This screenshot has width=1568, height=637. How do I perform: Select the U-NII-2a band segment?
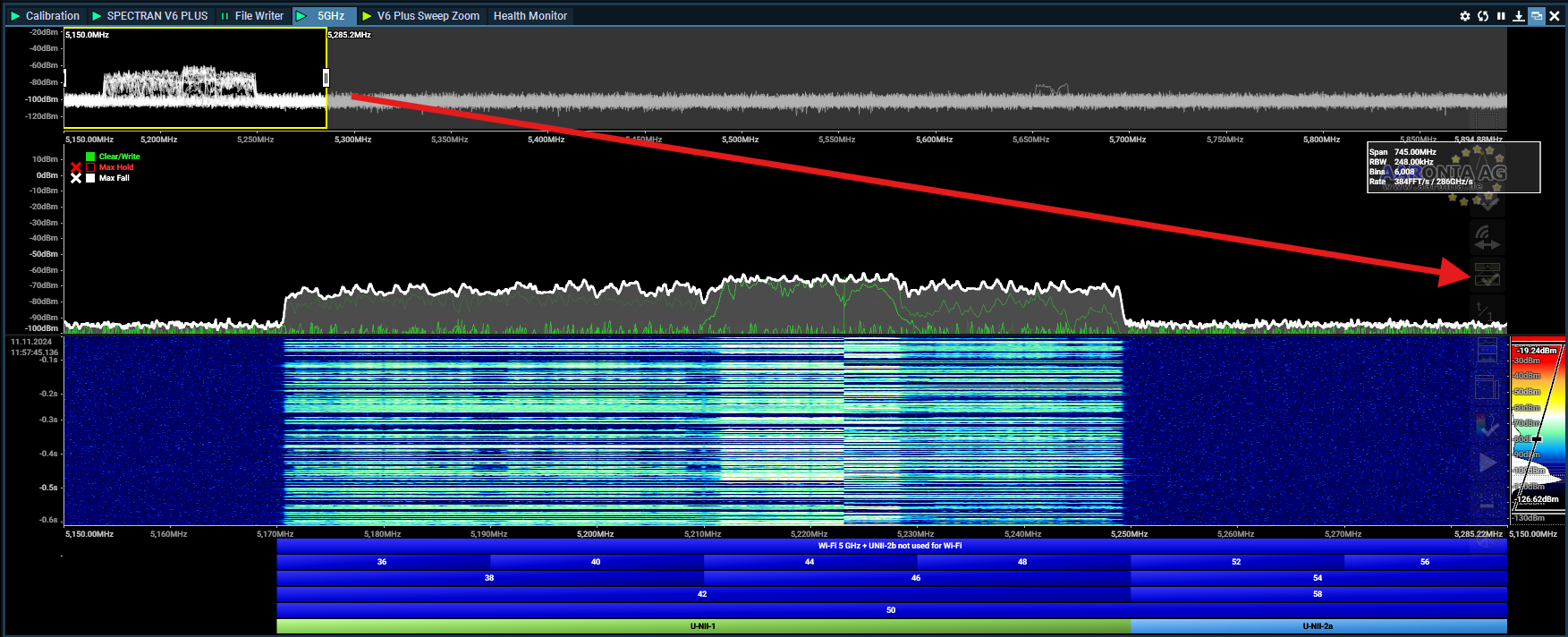pyautogui.click(x=1318, y=626)
